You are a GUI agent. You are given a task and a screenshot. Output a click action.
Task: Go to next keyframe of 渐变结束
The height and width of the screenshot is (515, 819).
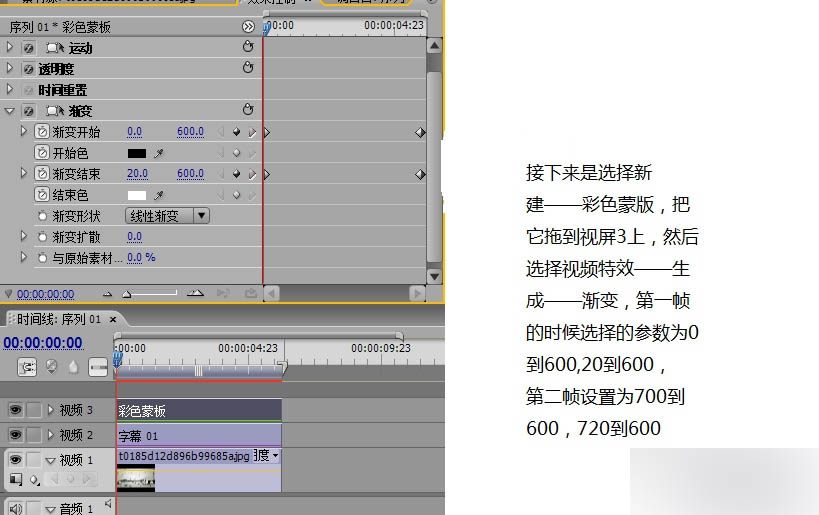pos(252,174)
